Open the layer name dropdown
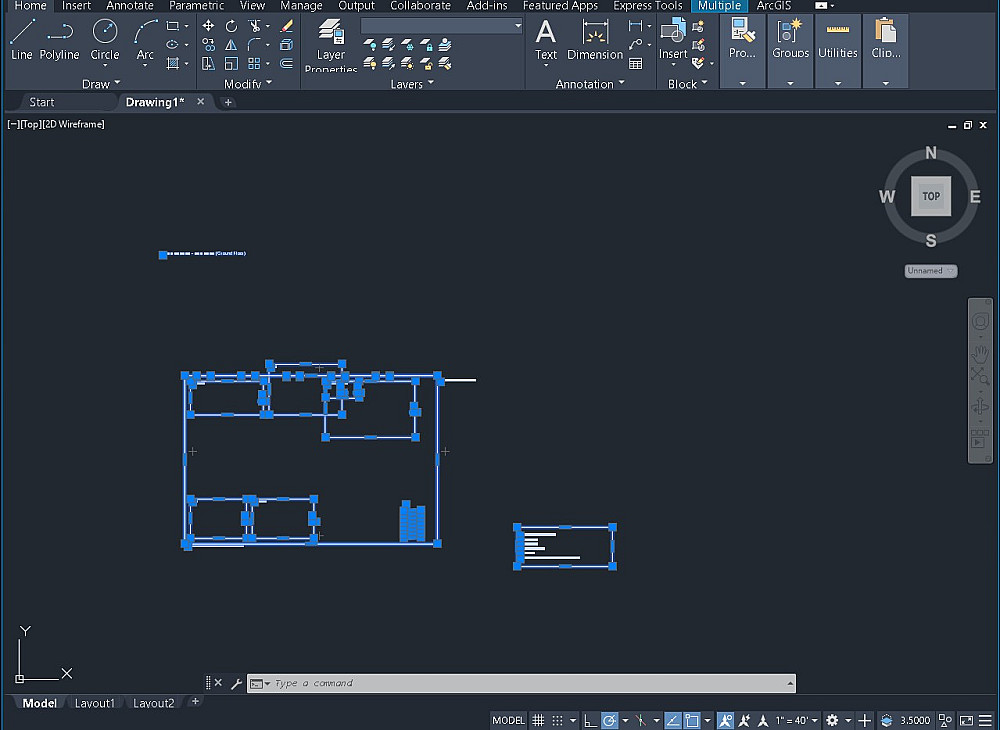 [441, 26]
